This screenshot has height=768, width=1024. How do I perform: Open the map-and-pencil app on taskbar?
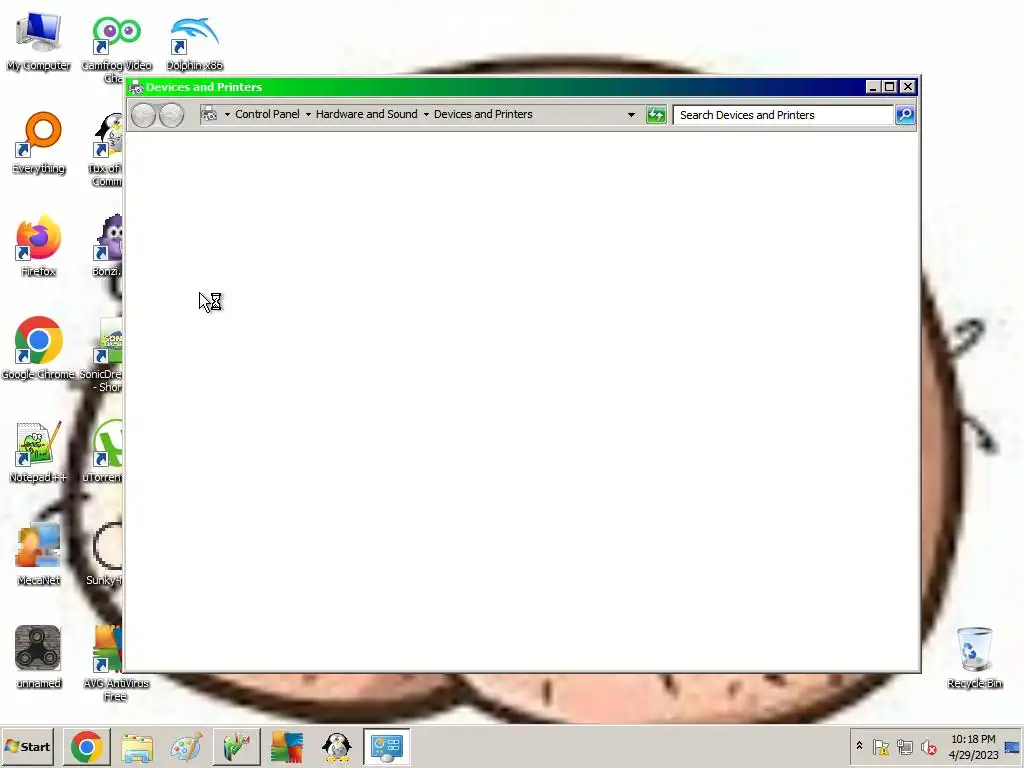coord(236,746)
